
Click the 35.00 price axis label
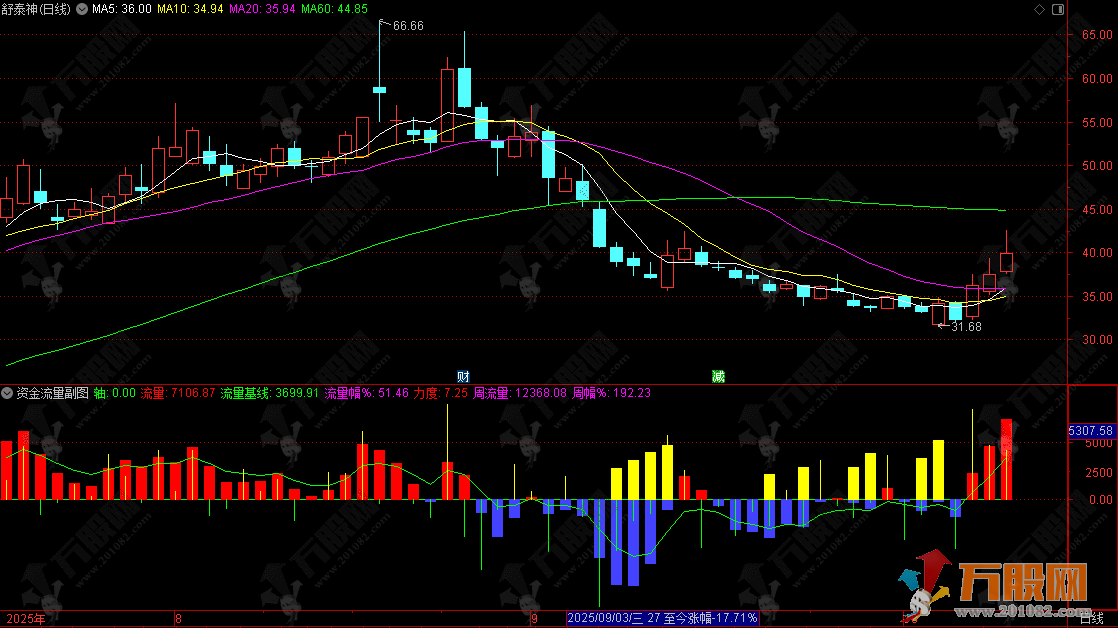[1097, 297]
